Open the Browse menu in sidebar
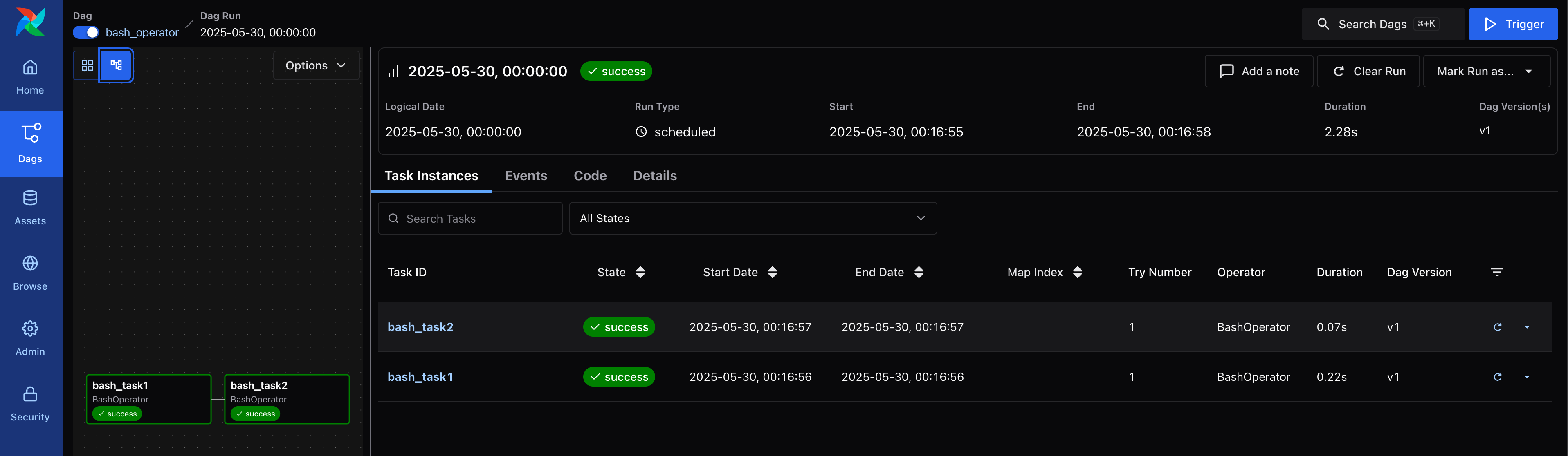This screenshot has height=456, width=1568. 30,273
